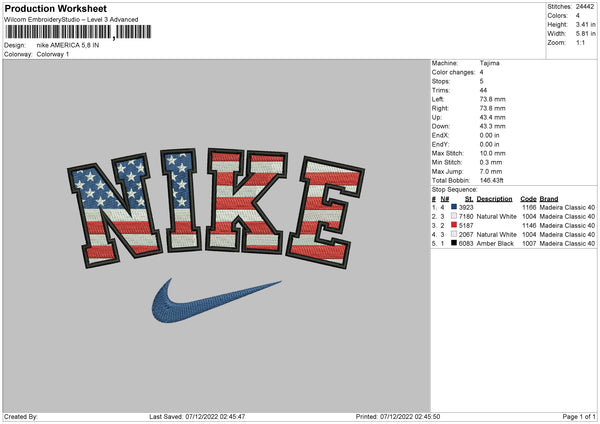Click the width value '5.81 in'
Viewport: 600px width, 424px height.
click(585, 34)
